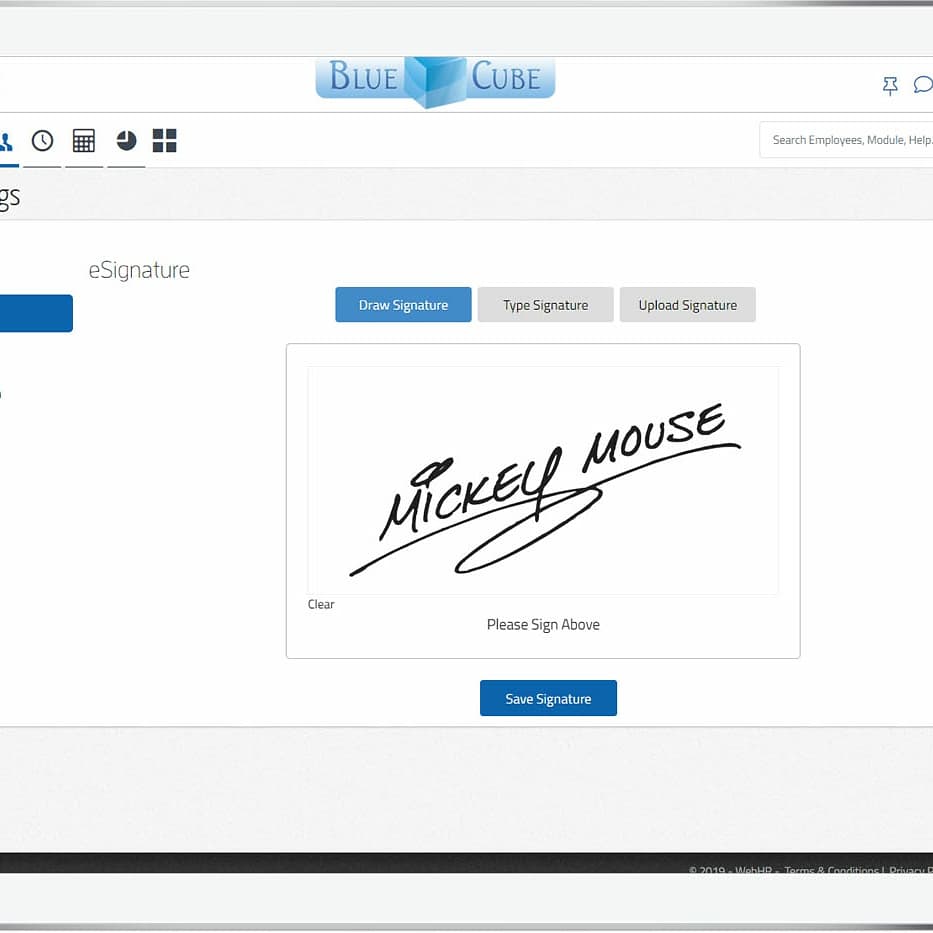Viewport: 933px width, 933px height.
Task: Click the blue sidebar button left of eSignature
Action: 36,313
